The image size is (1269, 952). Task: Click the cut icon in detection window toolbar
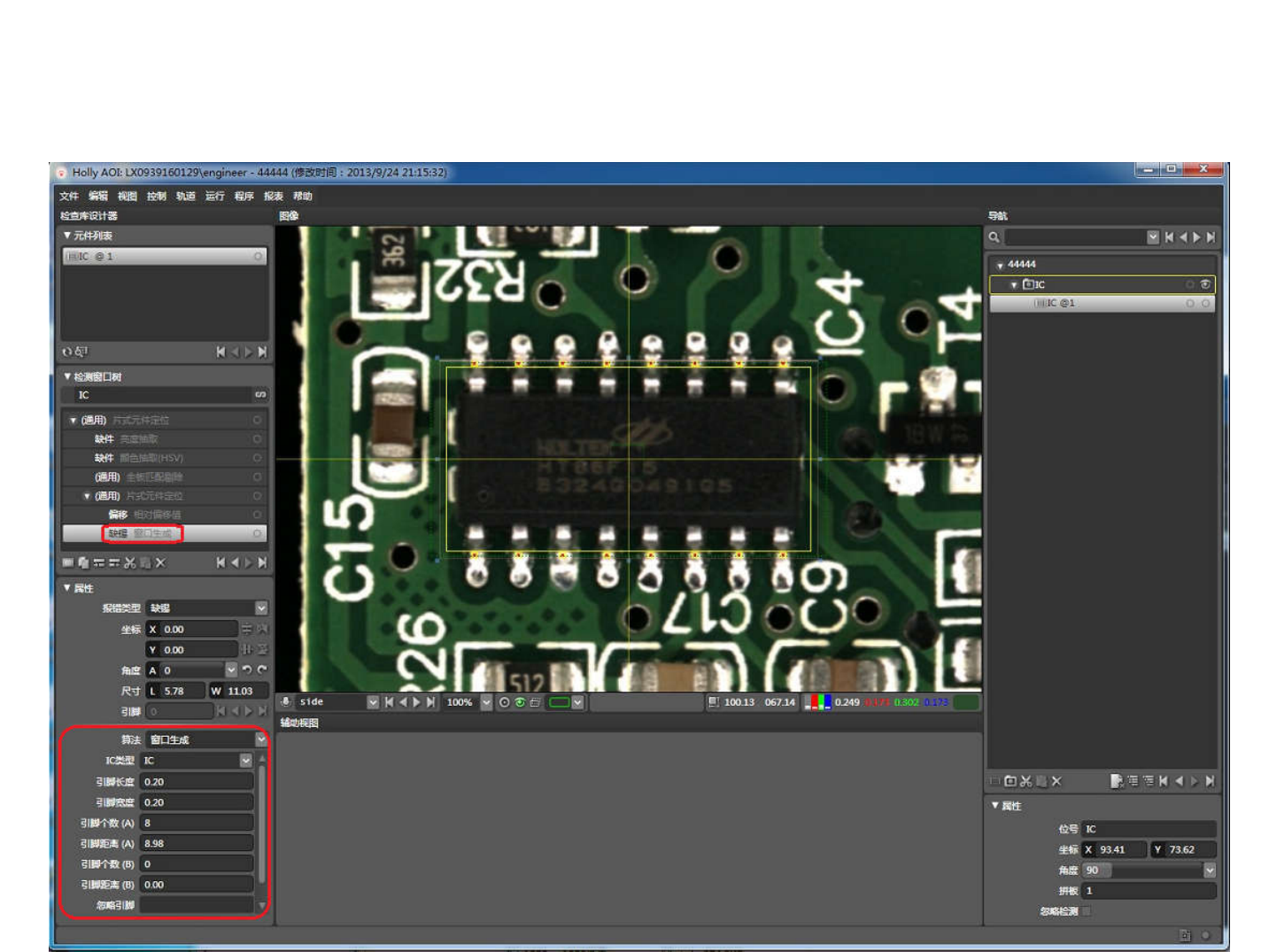[129, 562]
